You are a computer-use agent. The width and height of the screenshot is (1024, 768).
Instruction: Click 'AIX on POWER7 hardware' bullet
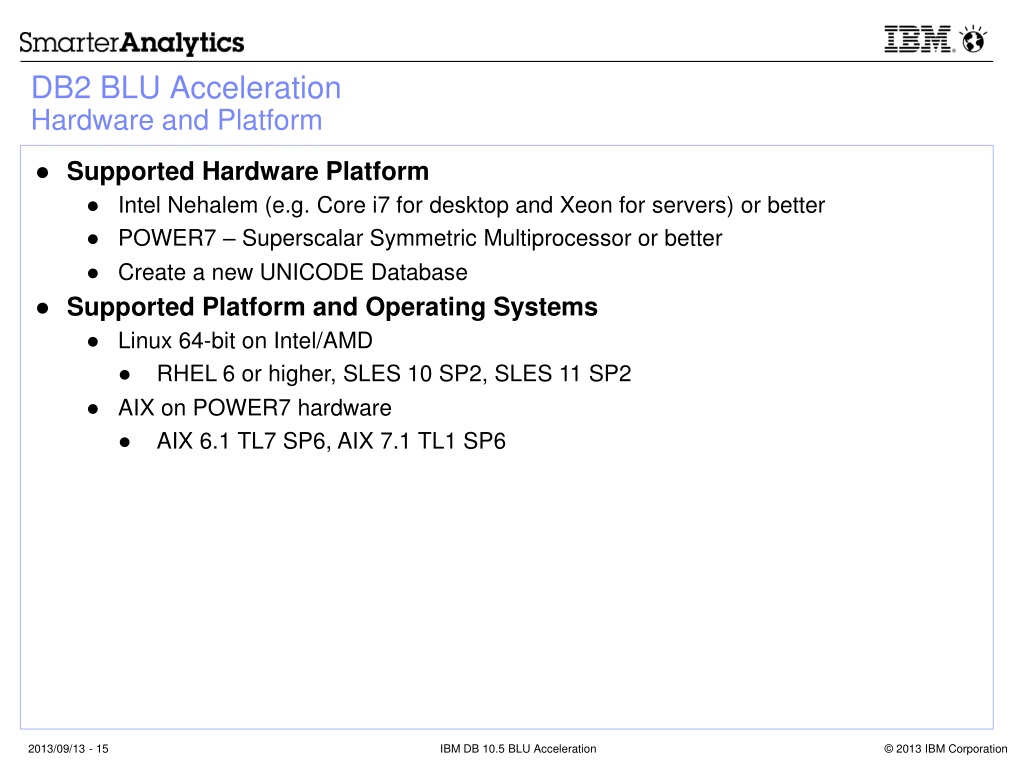[x=255, y=408]
